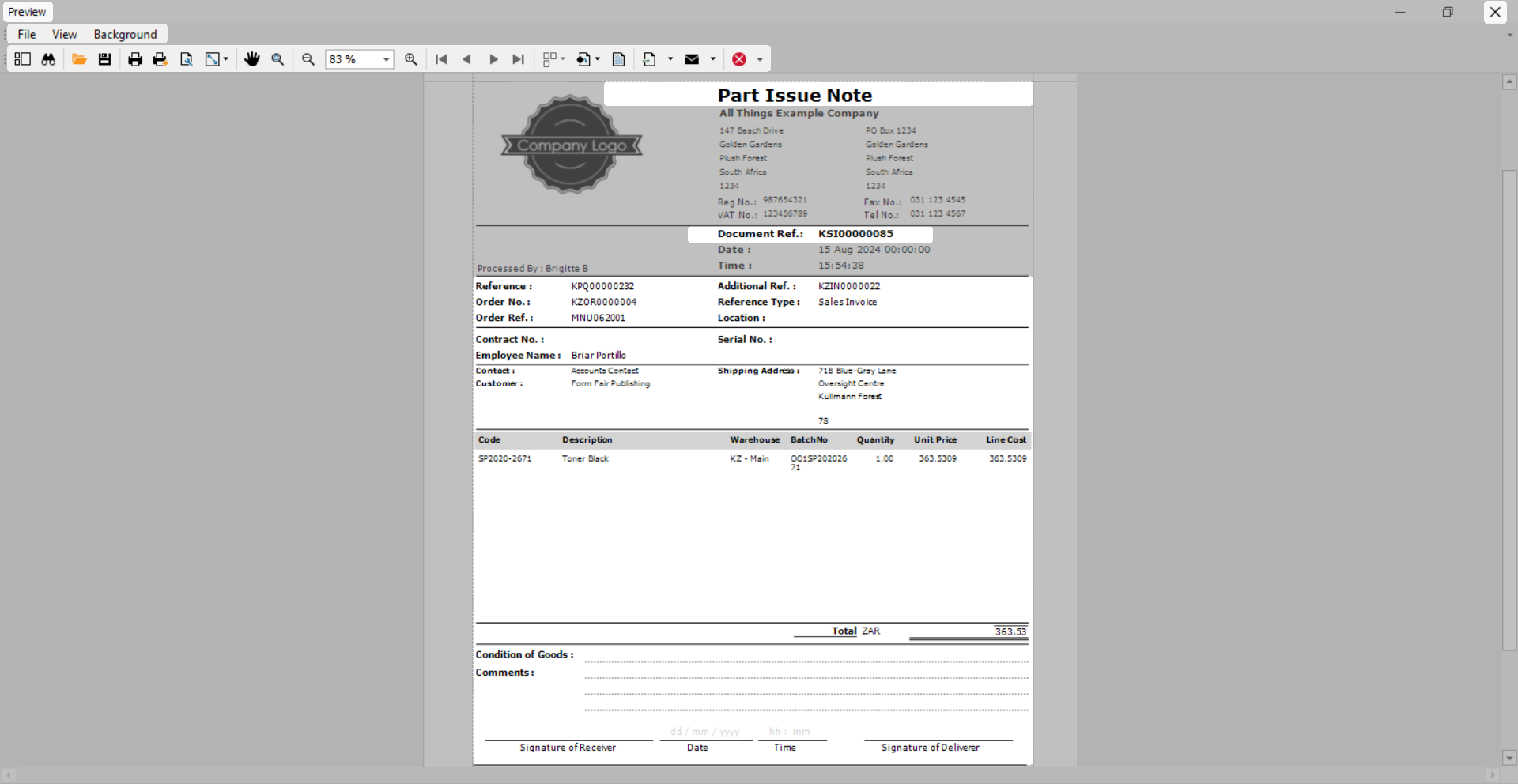Click the "KZ - Main" warehouse cell

[750, 458]
